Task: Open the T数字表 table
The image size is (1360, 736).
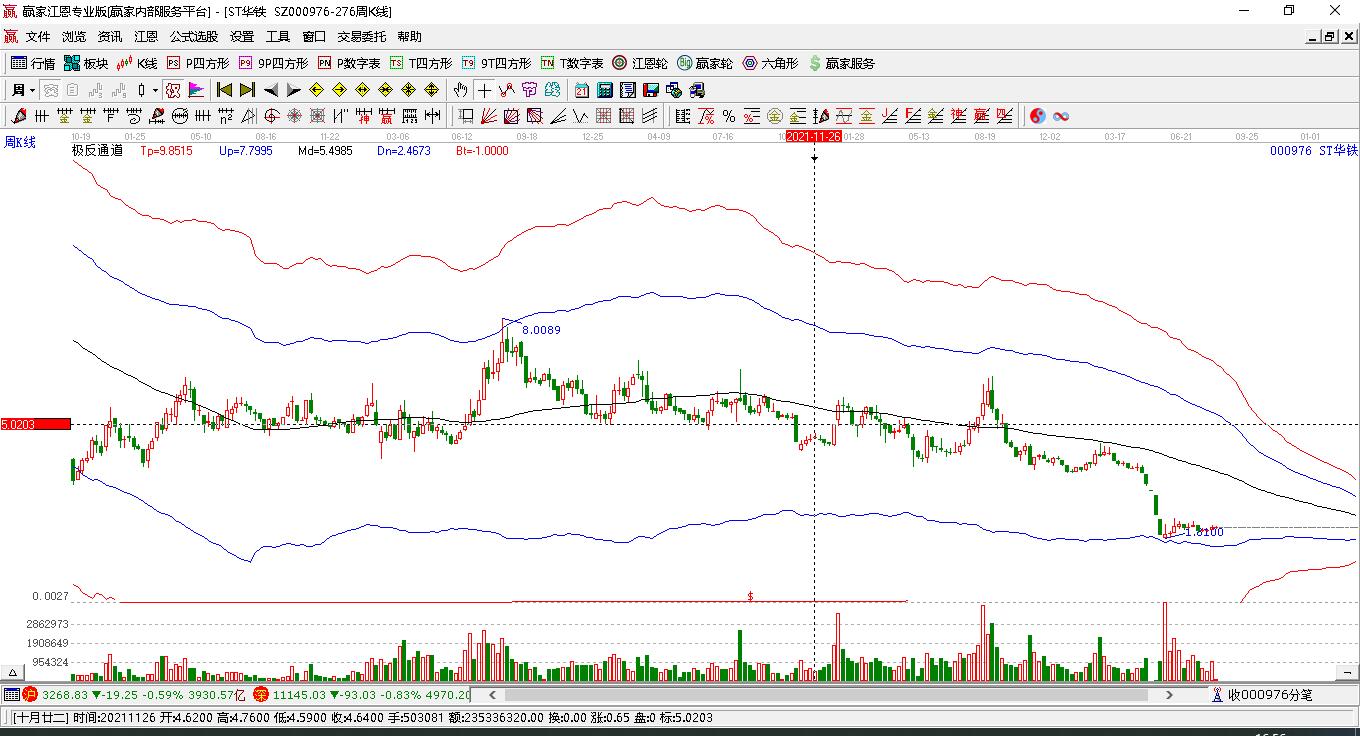Action: coord(573,63)
